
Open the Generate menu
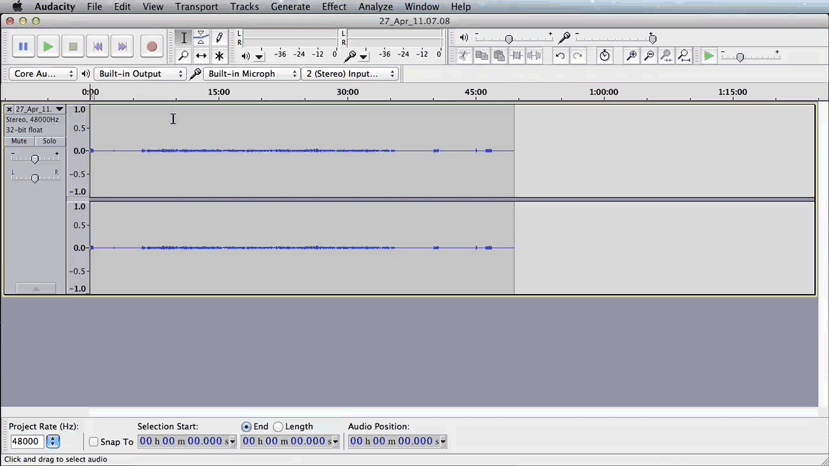tap(290, 7)
